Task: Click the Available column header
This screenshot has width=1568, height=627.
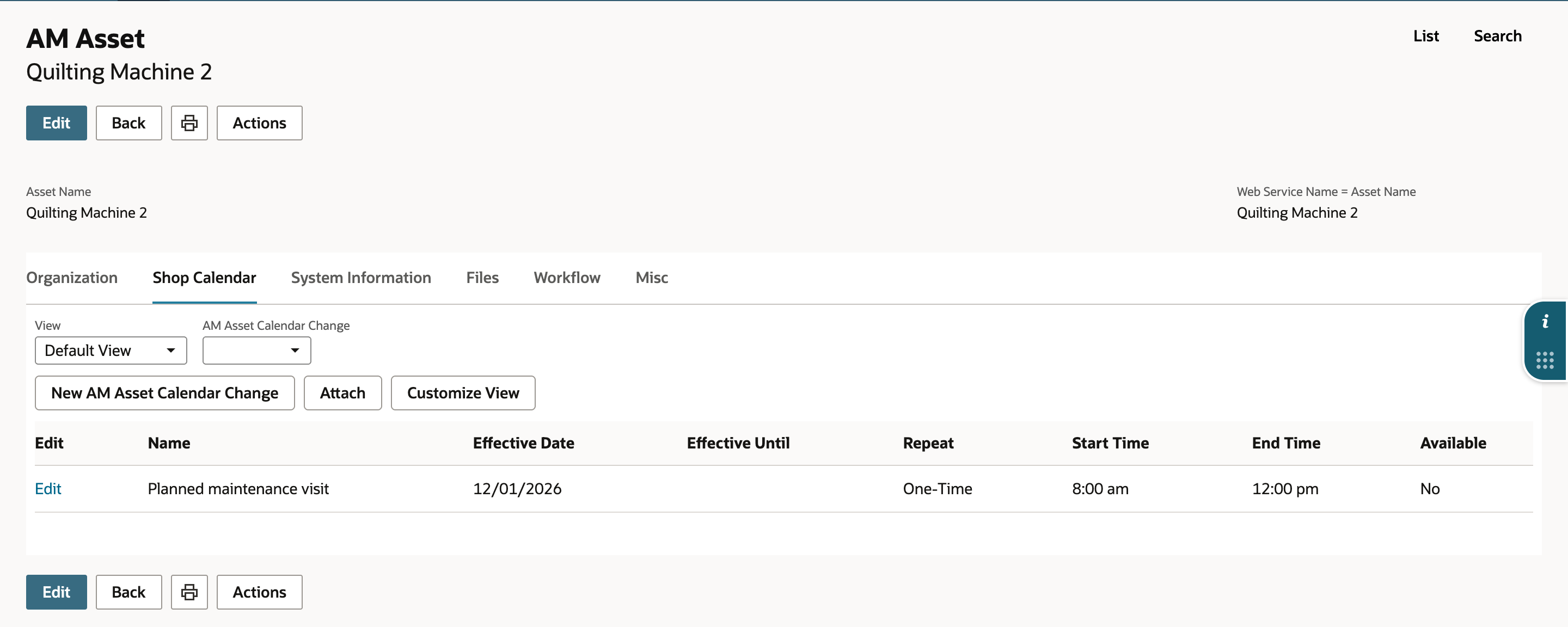Action: click(1454, 443)
